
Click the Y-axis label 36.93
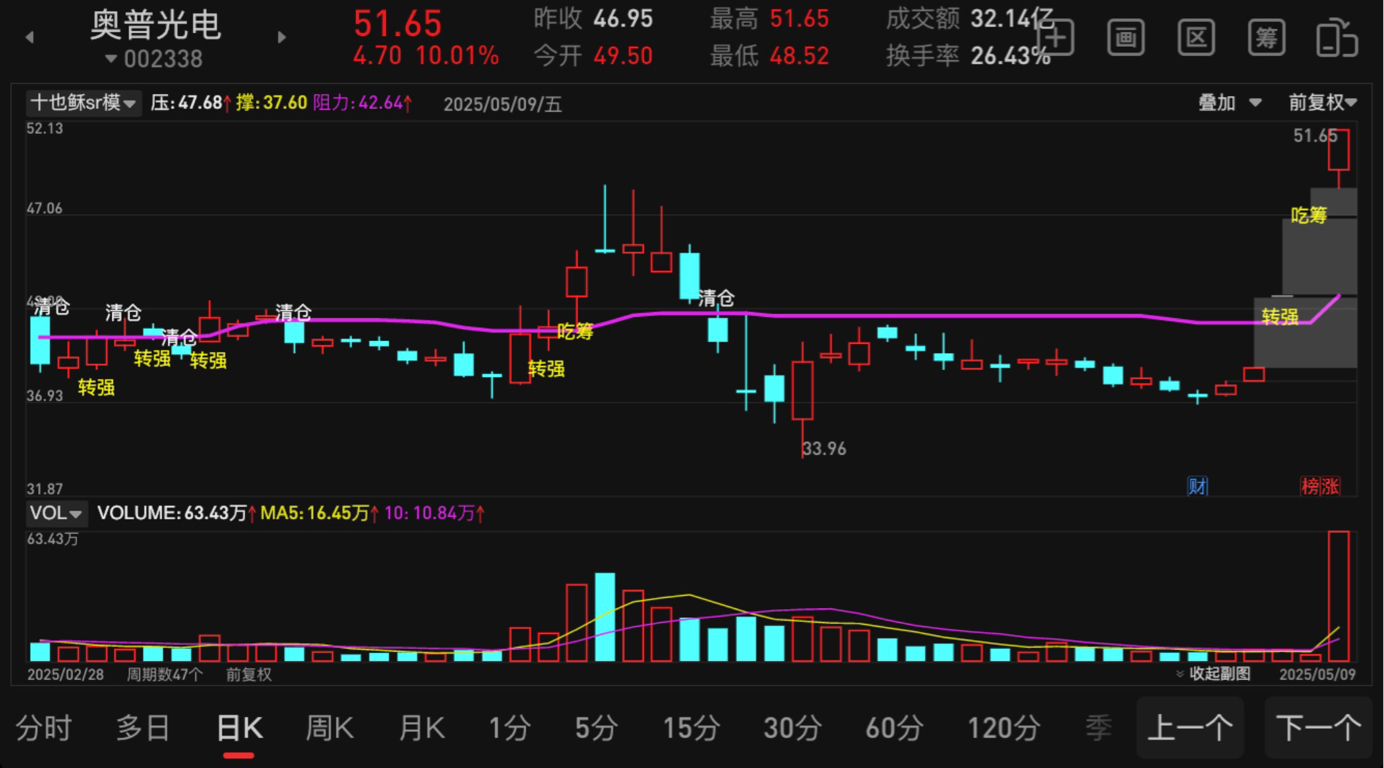[x=44, y=396]
